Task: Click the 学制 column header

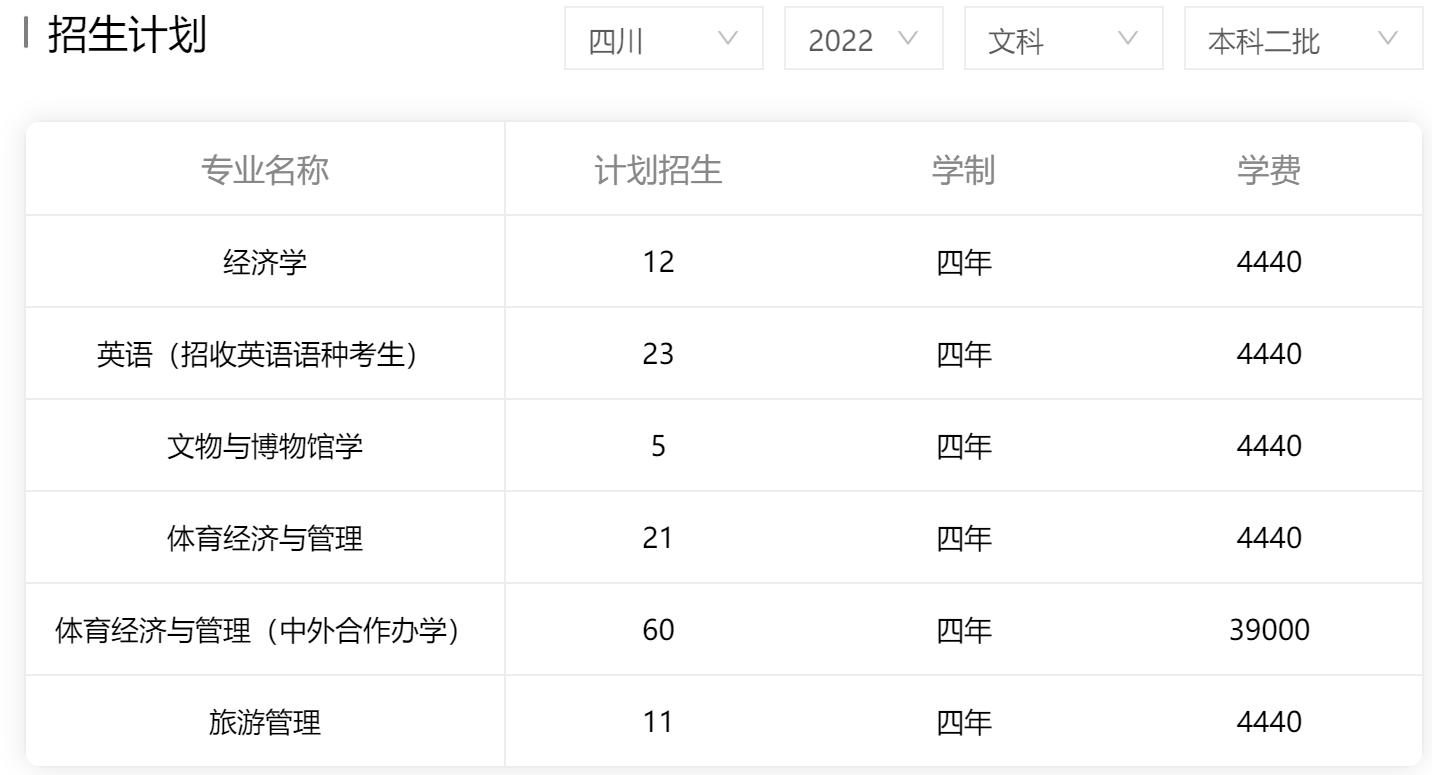Action: (x=963, y=170)
